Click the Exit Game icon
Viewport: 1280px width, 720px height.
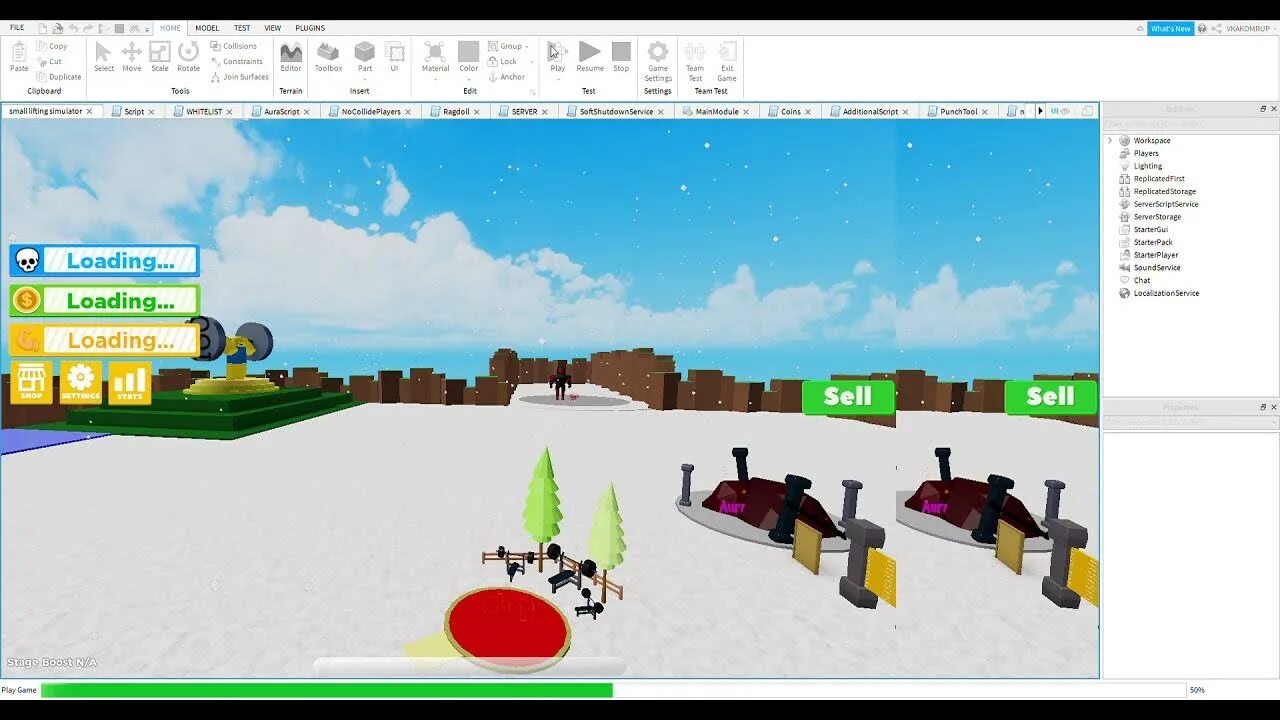pyautogui.click(x=727, y=52)
